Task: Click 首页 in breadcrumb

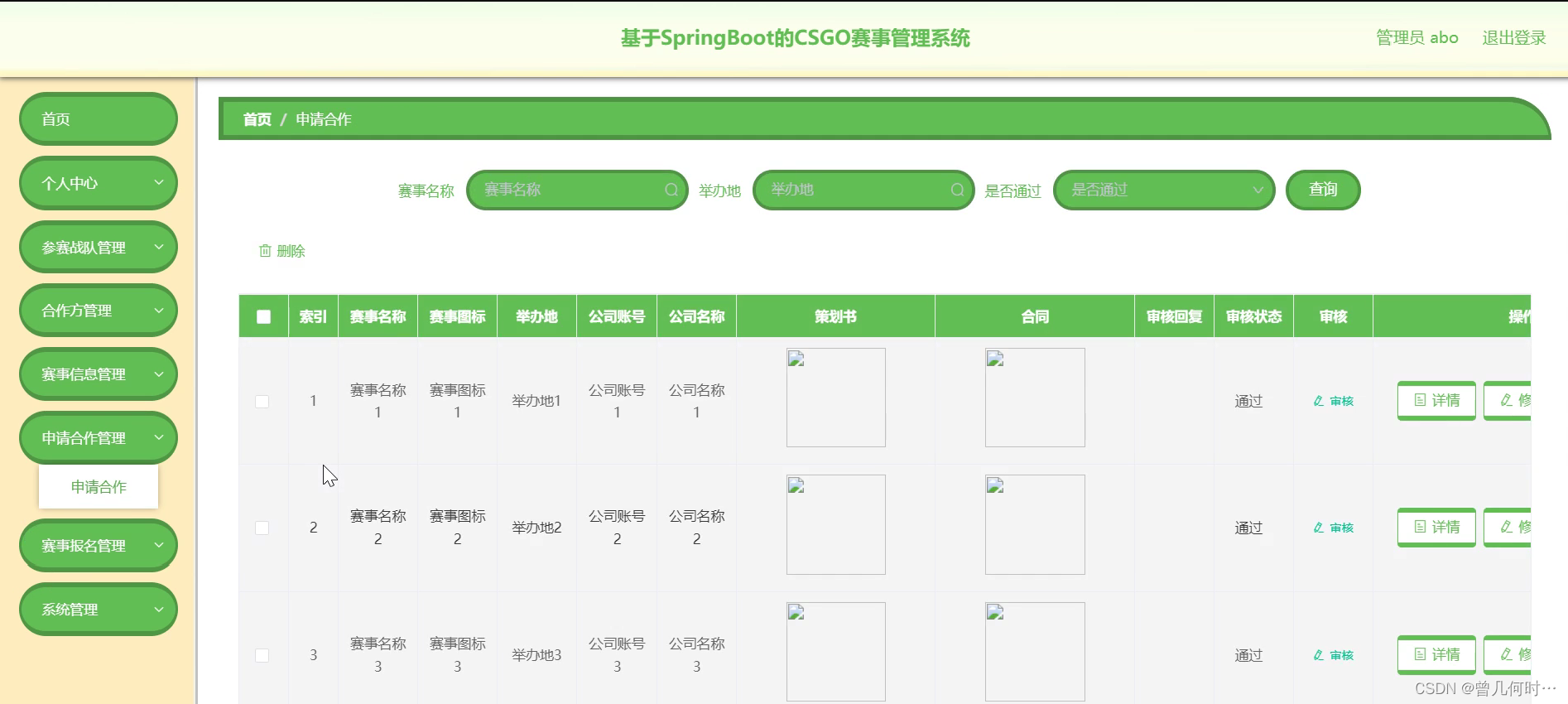Action: [257, 119]
